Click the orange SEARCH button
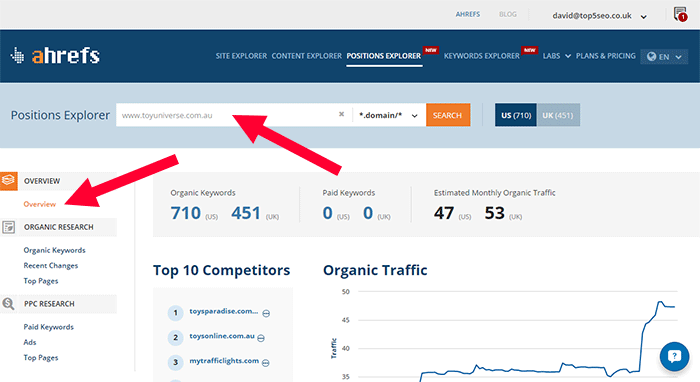The image size is (700, 382). coord(448,115)
